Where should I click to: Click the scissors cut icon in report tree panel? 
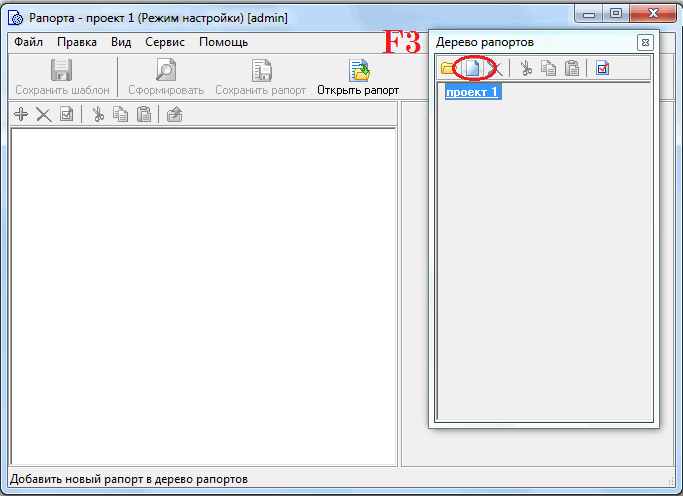[526, 68]
